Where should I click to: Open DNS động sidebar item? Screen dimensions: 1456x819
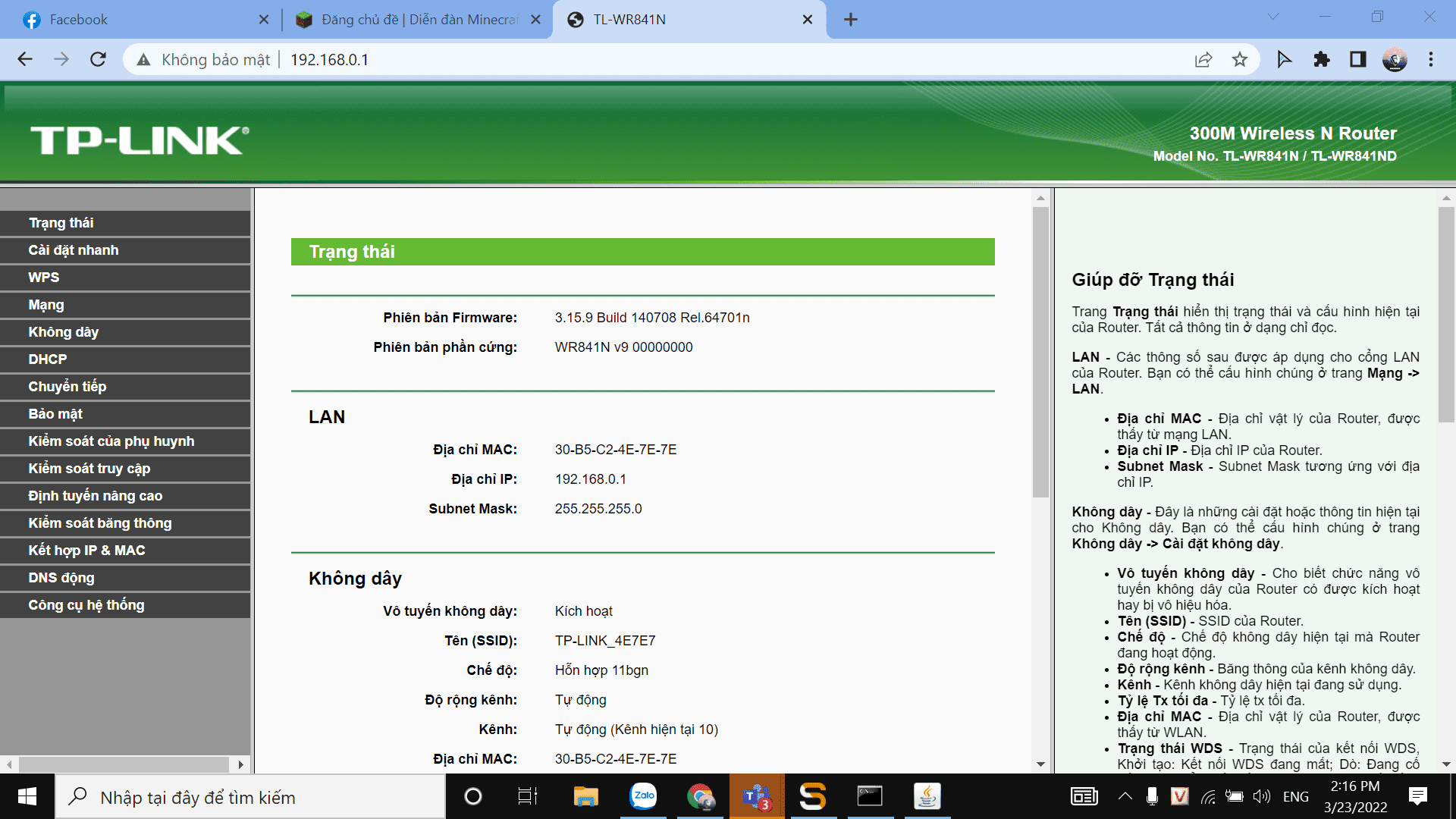pos(125,578)
